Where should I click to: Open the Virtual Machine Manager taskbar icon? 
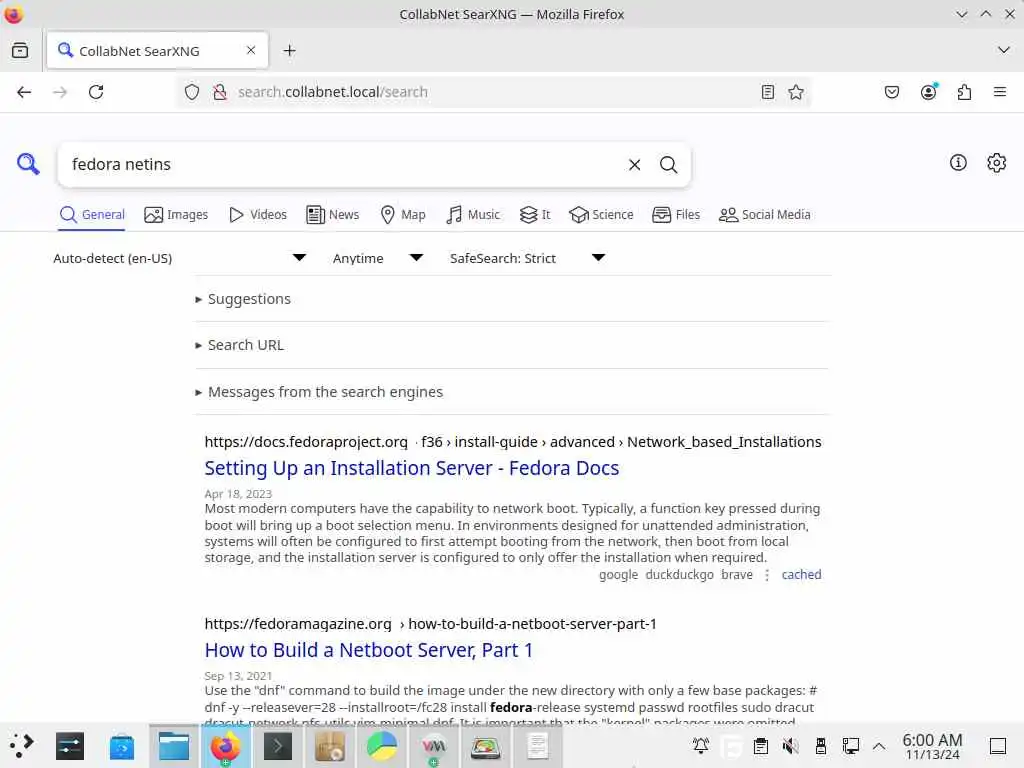coord(434,746)
